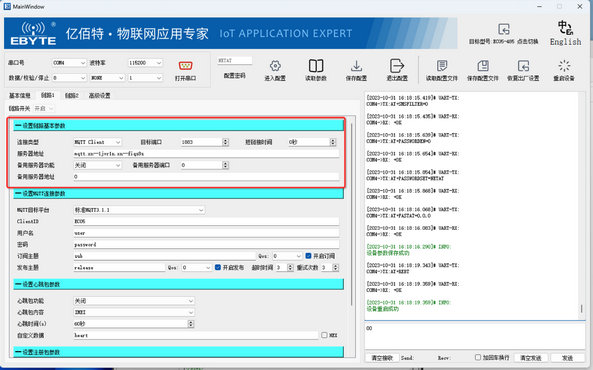Collapse the 设置链路基本参数 section

178,126
